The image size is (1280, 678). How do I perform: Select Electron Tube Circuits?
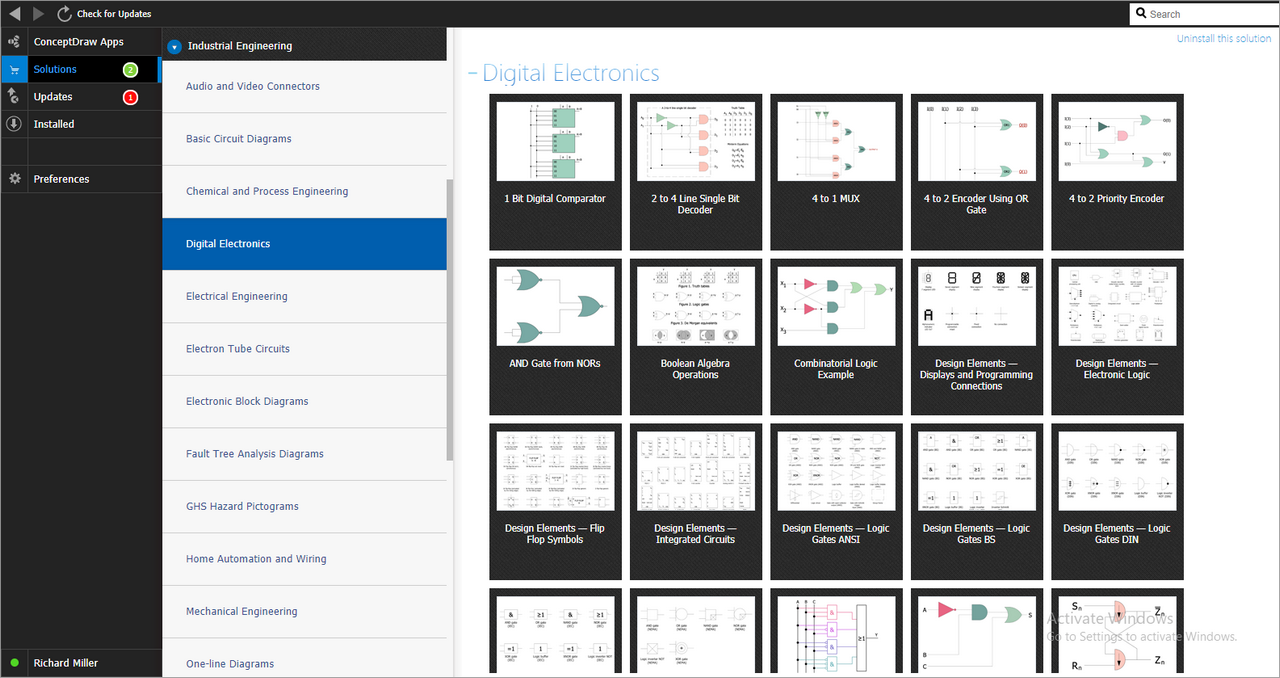(x=304, y=349)
